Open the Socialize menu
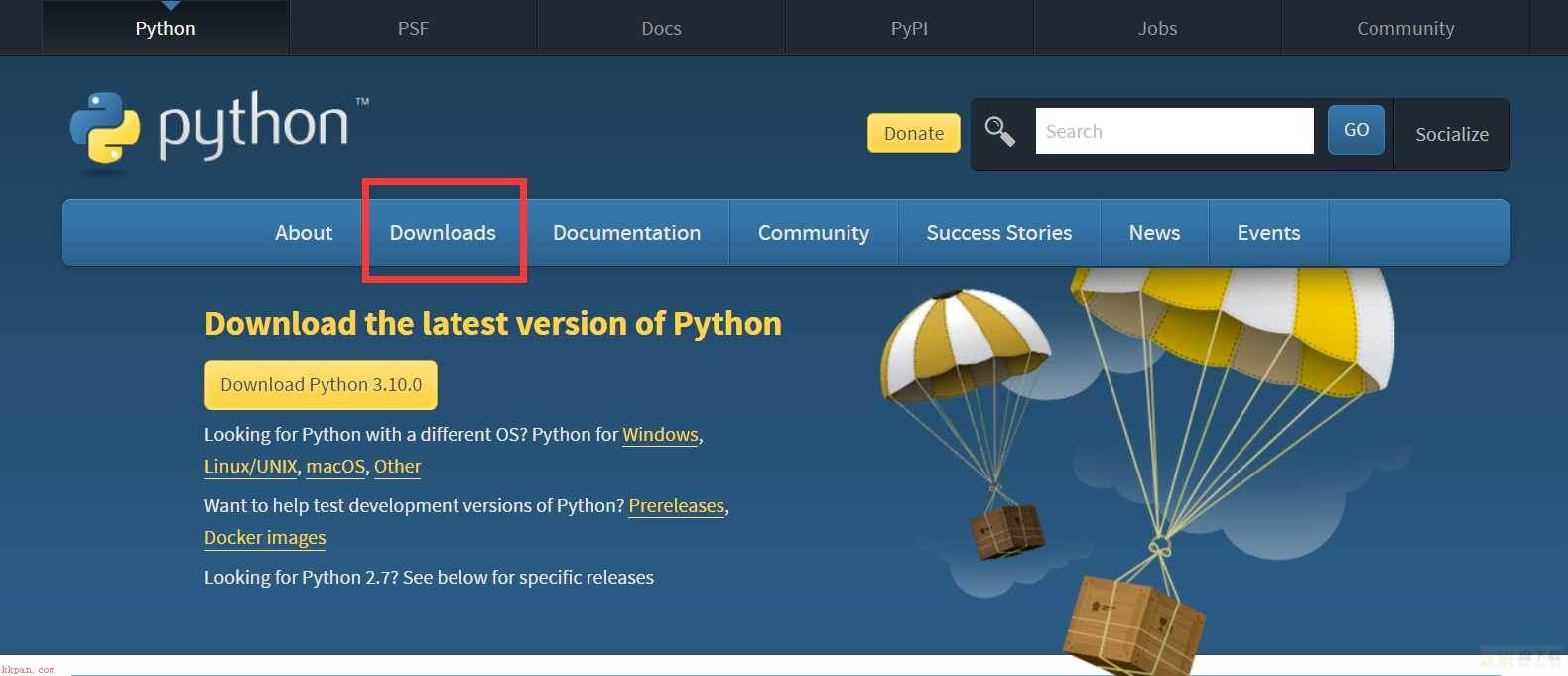 1452,134
